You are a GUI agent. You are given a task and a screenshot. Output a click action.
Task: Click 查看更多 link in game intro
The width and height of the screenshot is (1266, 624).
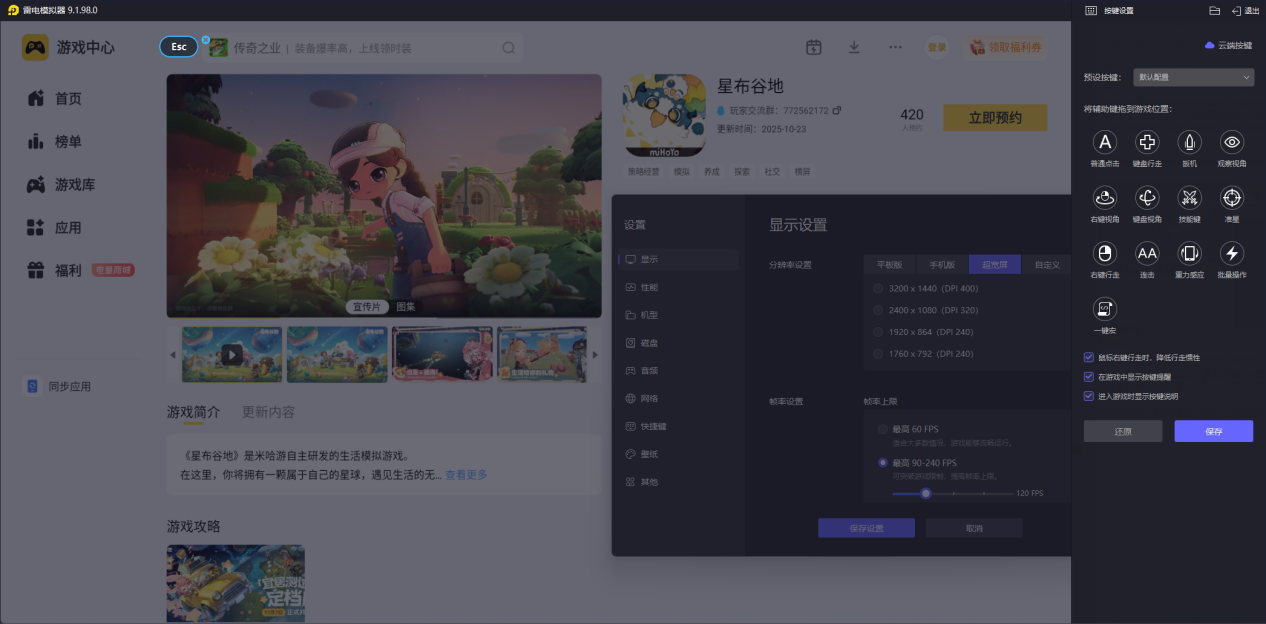pyautogui.click(x=466, y=475)
